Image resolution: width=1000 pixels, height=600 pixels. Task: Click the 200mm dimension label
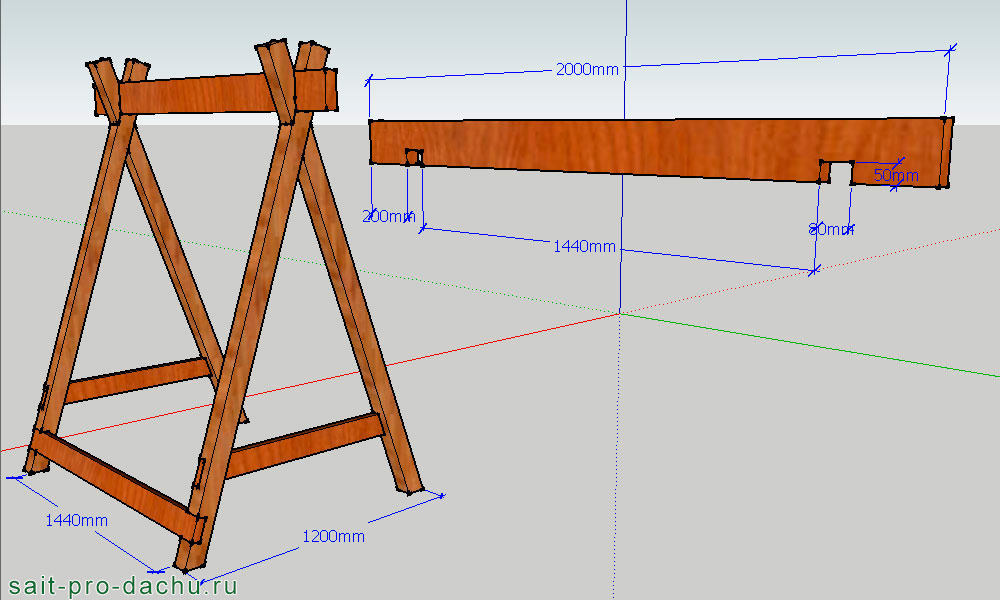[x=389, y=216]
